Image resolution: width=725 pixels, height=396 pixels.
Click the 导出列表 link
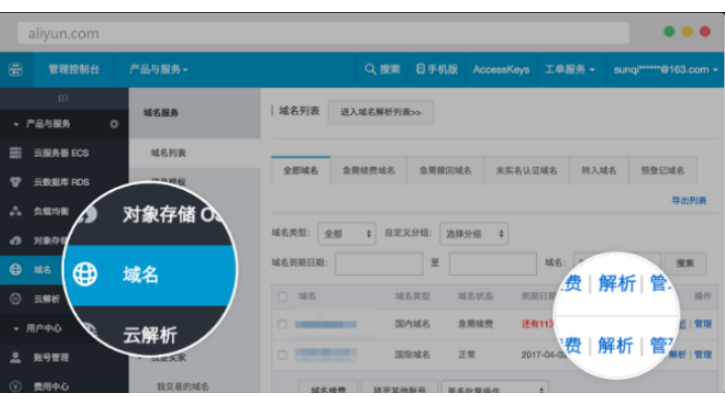(x=689, y=200)
